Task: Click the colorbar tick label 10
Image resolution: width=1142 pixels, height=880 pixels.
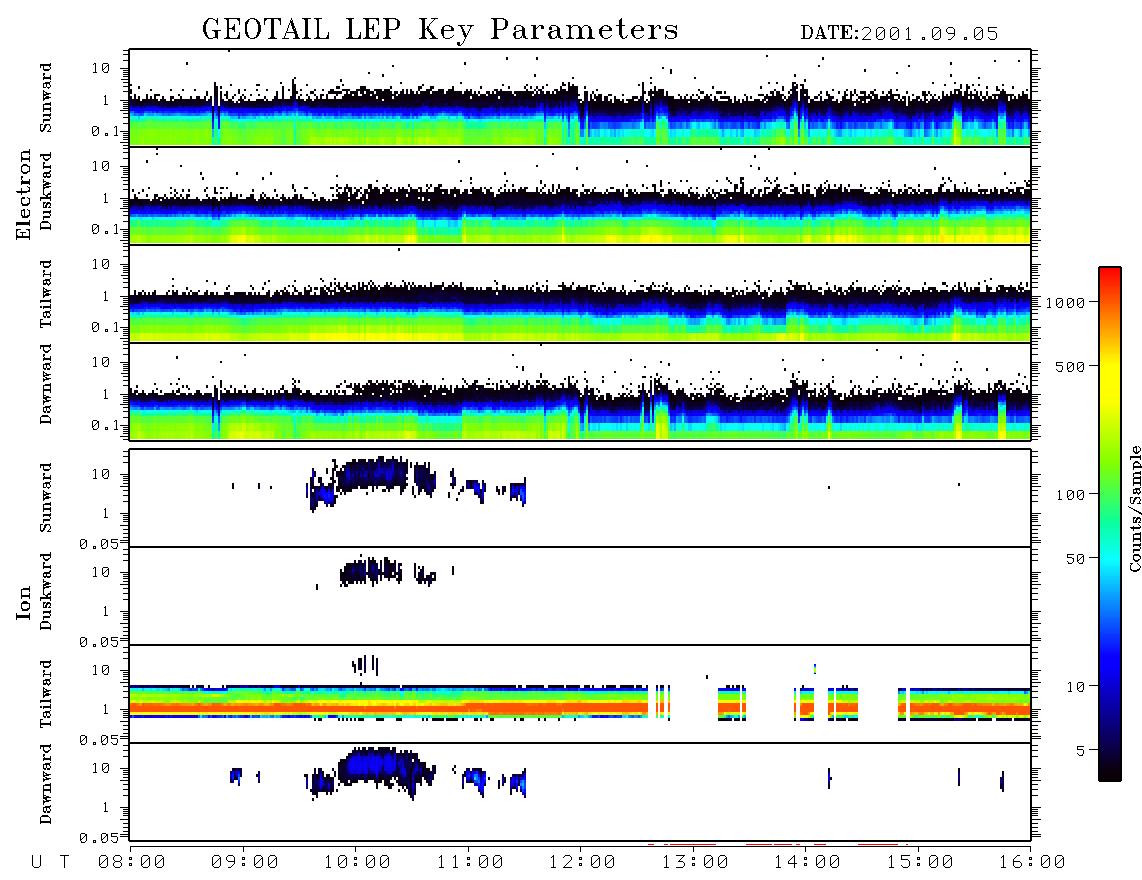Action: pyautogui.click(x=1075, y=686)
